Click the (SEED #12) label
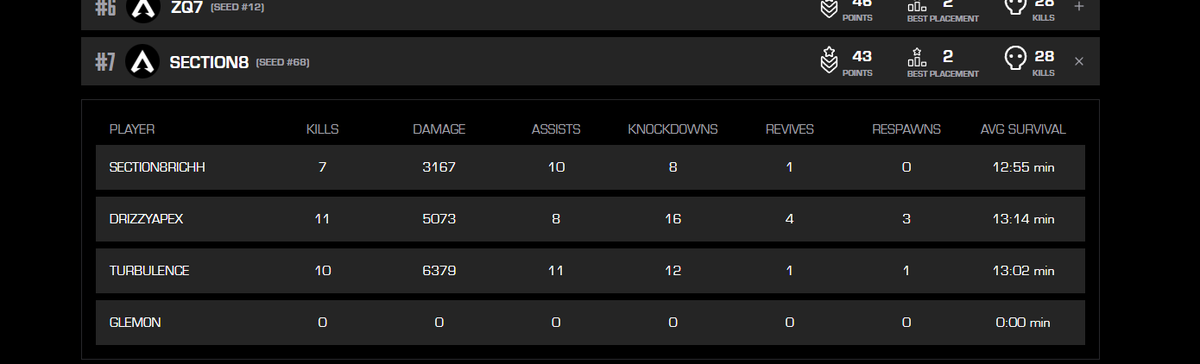The image size is (1200, 364). coord(238,7)
